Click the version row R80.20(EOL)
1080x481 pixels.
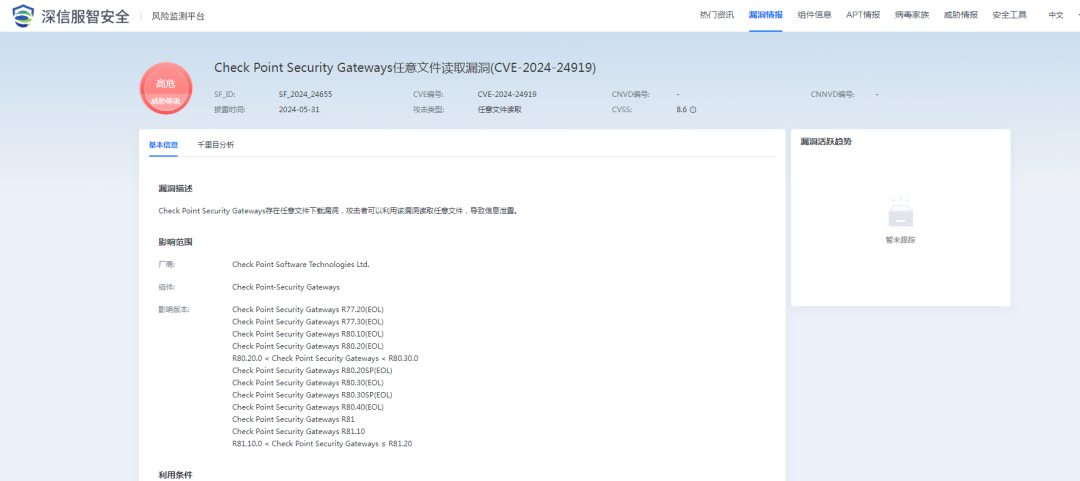pyautogui.click(x=308, y=346)
